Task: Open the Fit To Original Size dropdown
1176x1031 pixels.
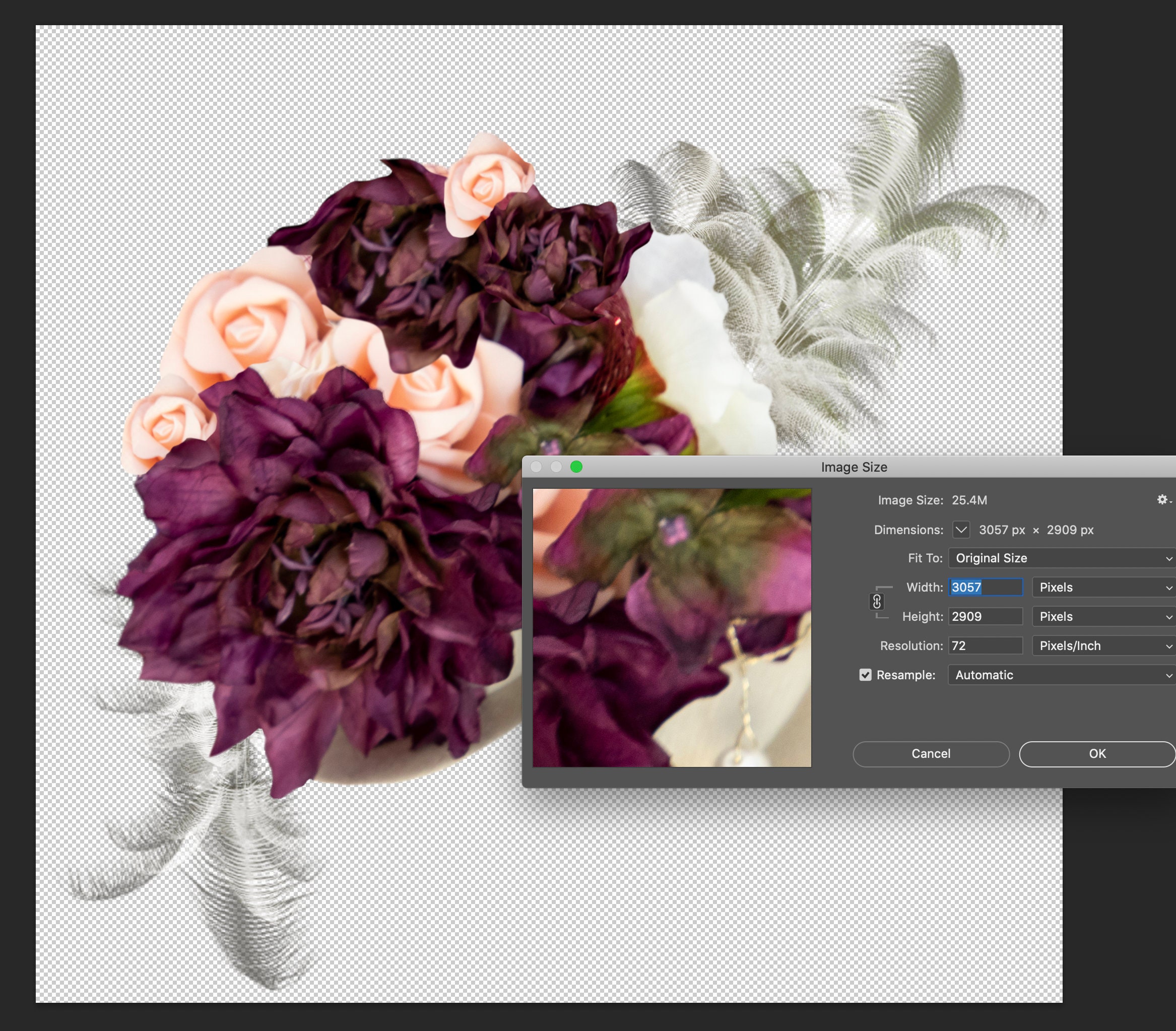Action: point(1062,558)
